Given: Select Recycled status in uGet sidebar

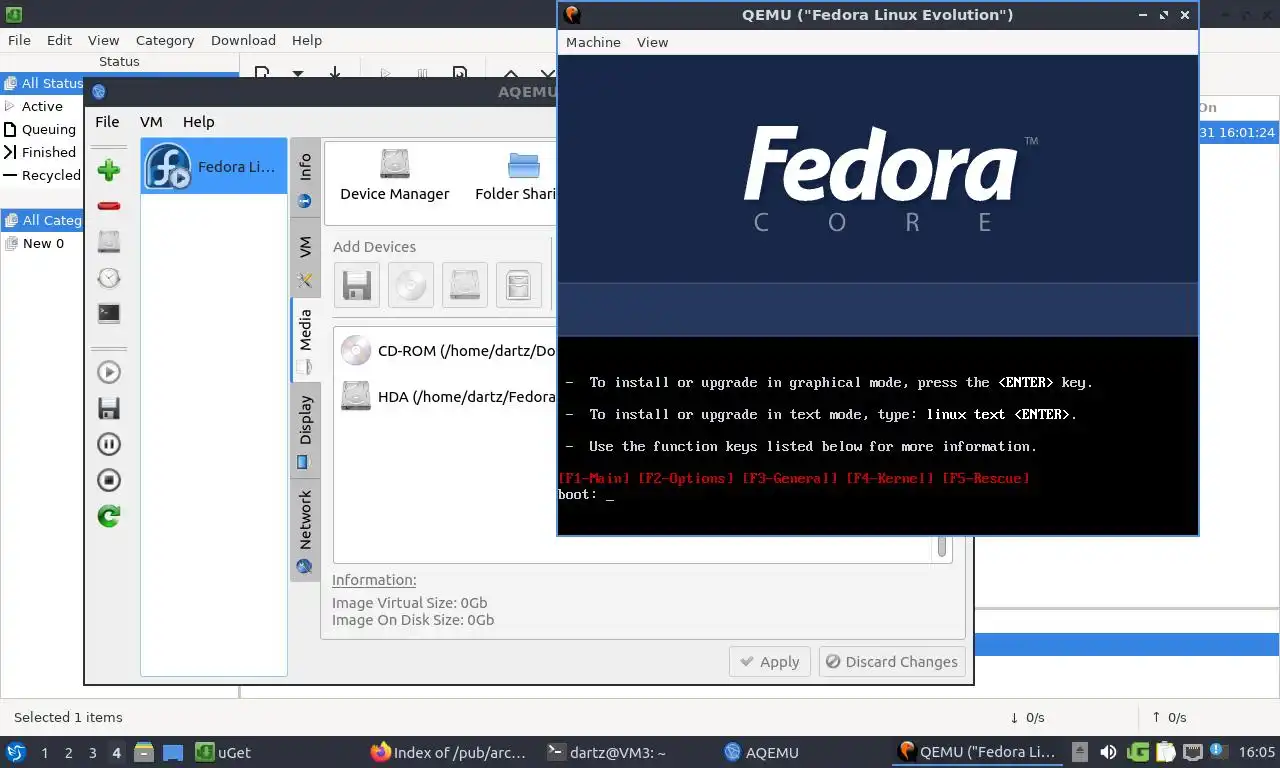Looking at the screenshot, I should click(x=43, y=175).
